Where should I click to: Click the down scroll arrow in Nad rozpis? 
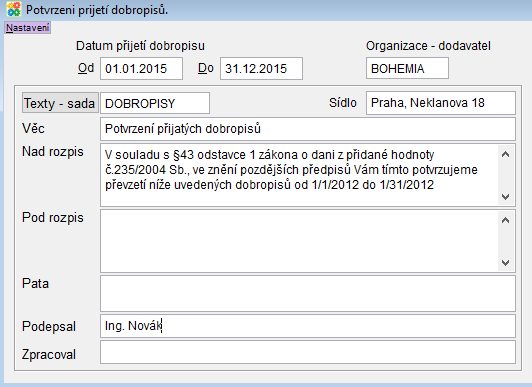506,196
